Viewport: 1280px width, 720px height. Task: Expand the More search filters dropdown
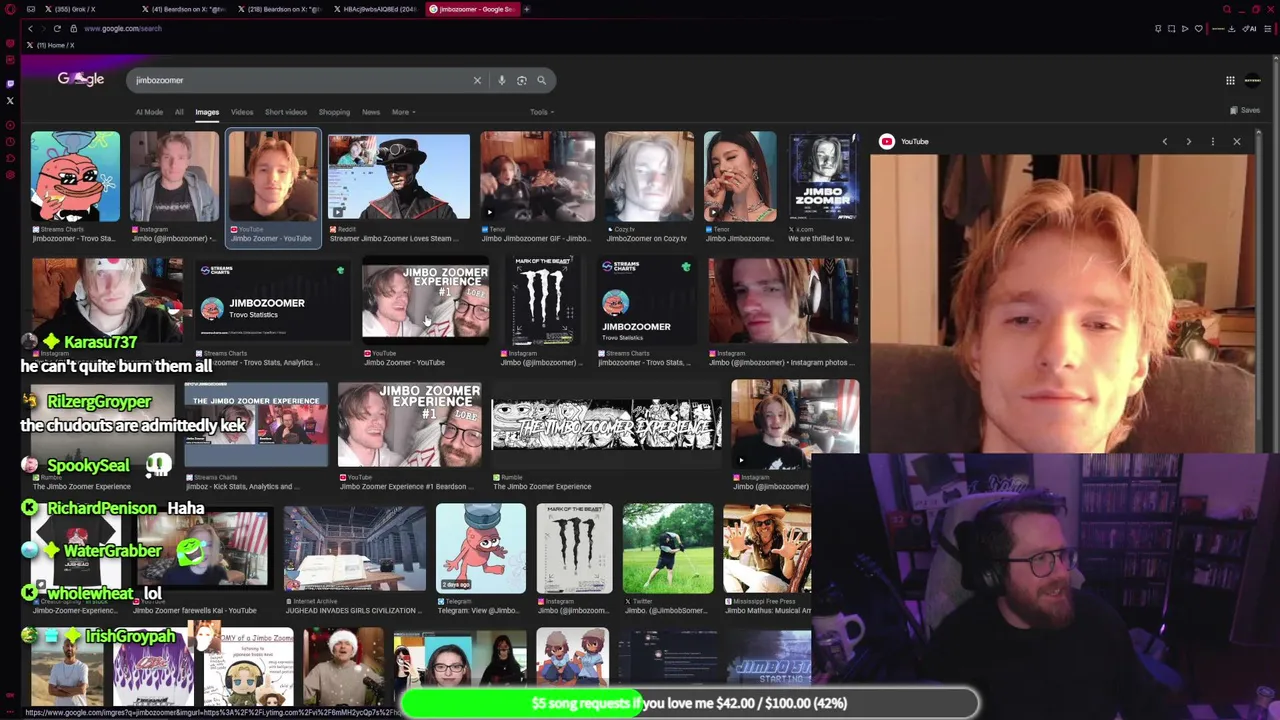[x=404, y=112]
